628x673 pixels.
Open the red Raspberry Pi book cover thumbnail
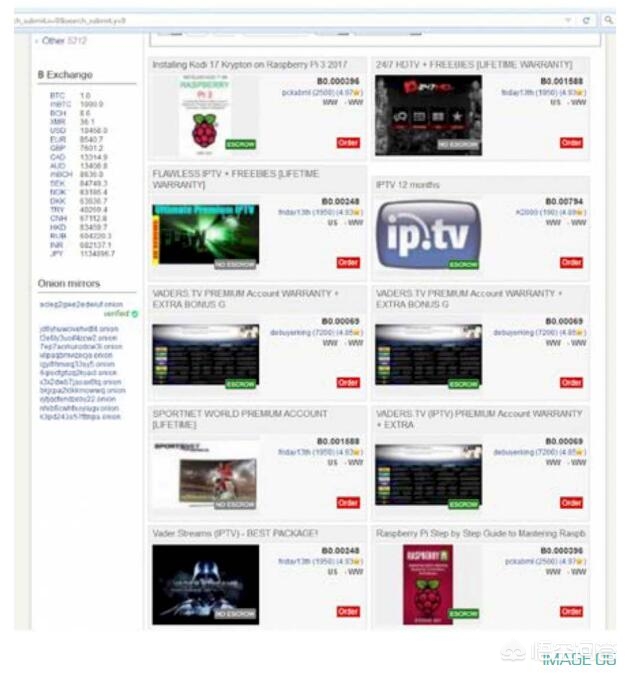click(428, 585)
